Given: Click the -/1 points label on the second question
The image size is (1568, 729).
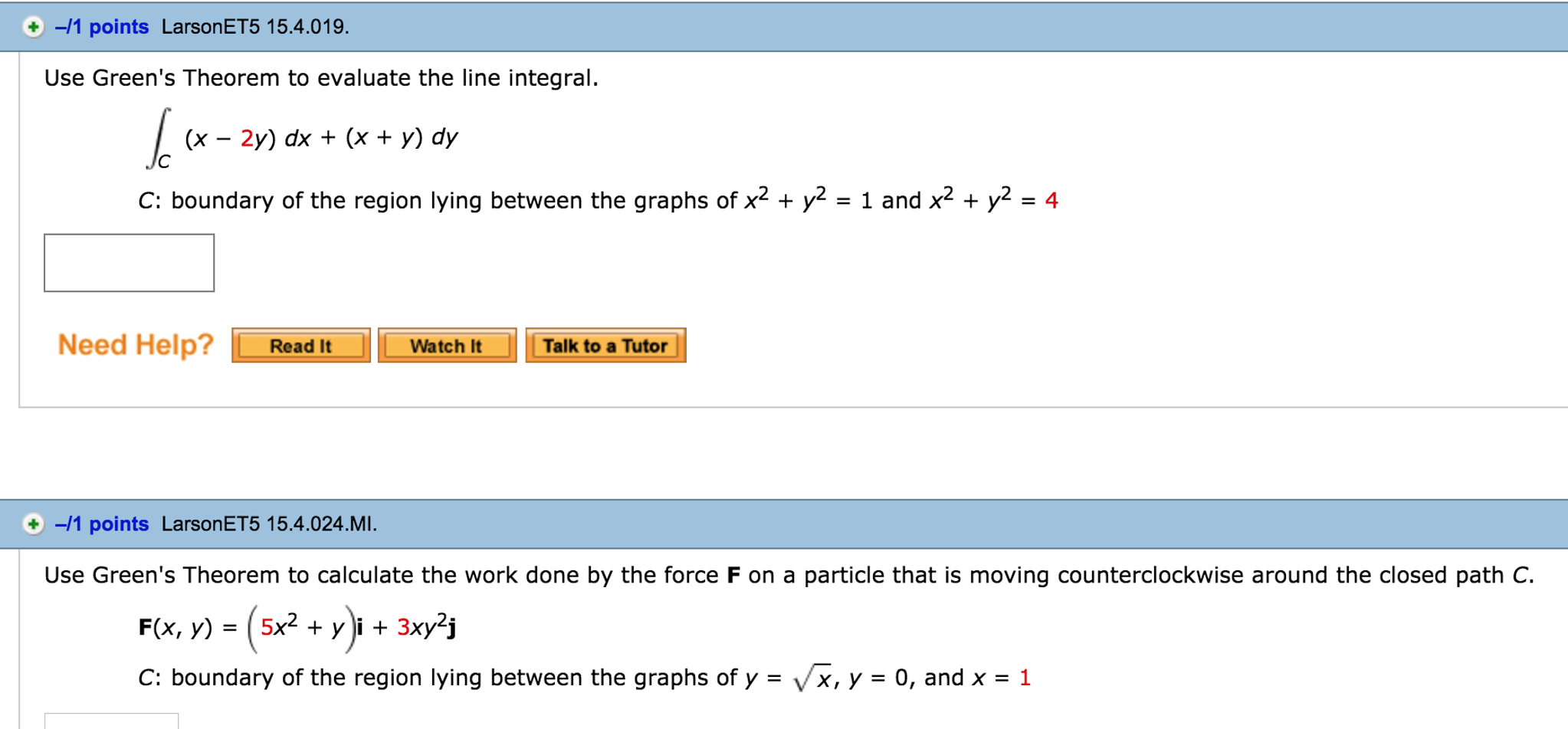Looking at the screenshot, I should point(102,524).
